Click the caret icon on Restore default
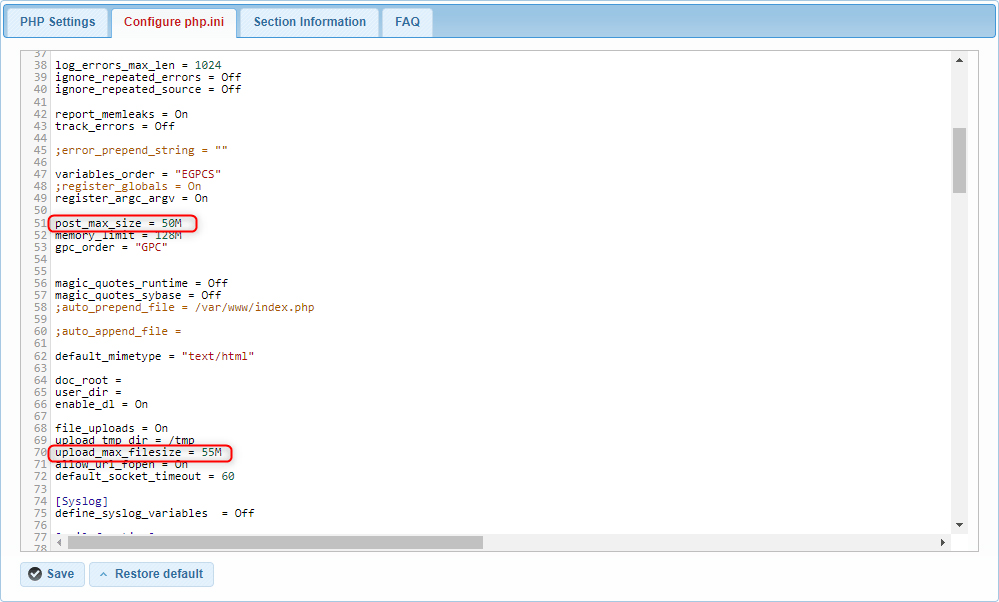This screenshot has width=999, height=602. (x=103, y=574)
